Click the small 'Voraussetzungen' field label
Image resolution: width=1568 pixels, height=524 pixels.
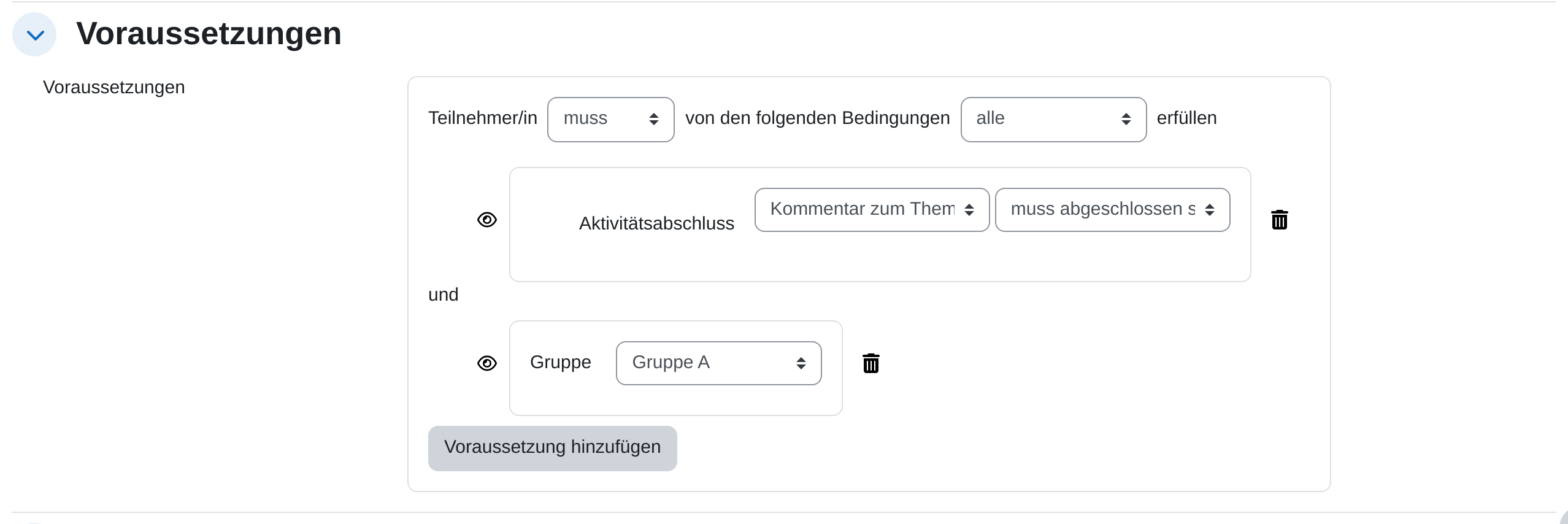113,87
